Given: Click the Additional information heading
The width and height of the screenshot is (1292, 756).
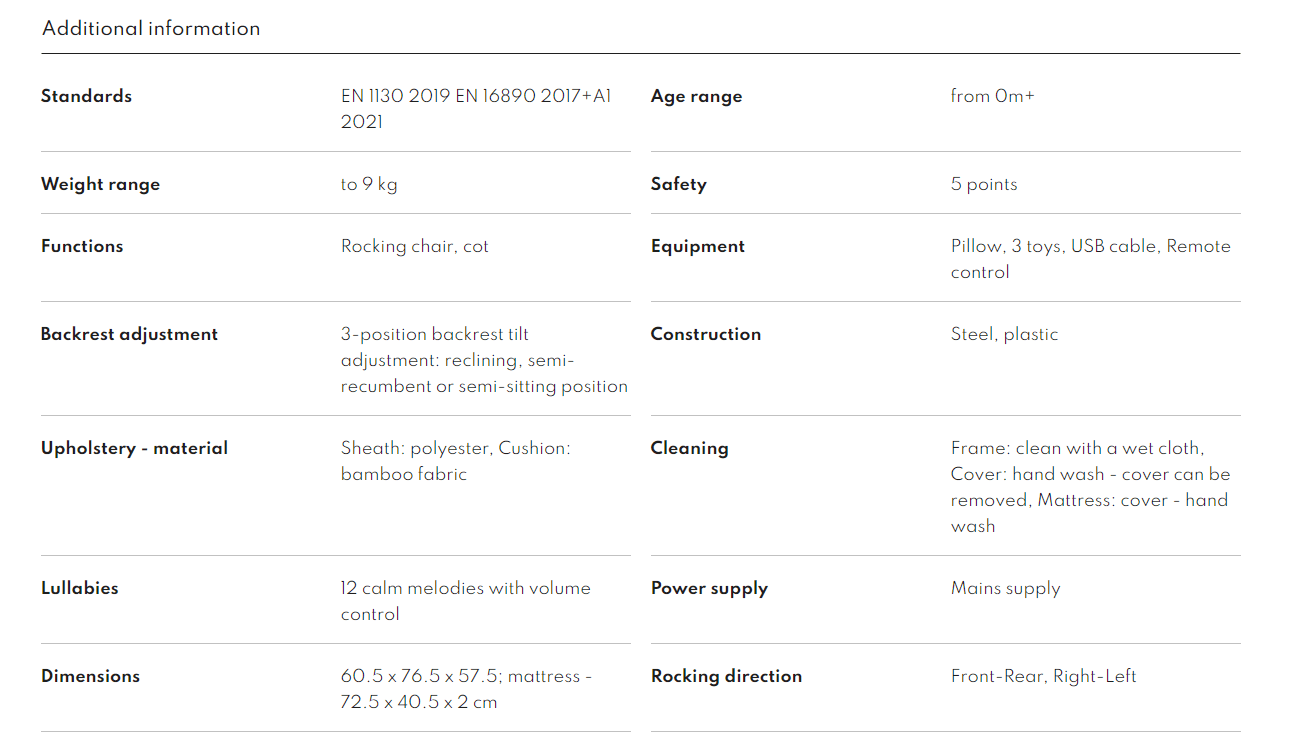Looking at the screenshot, I should point(151,28).
